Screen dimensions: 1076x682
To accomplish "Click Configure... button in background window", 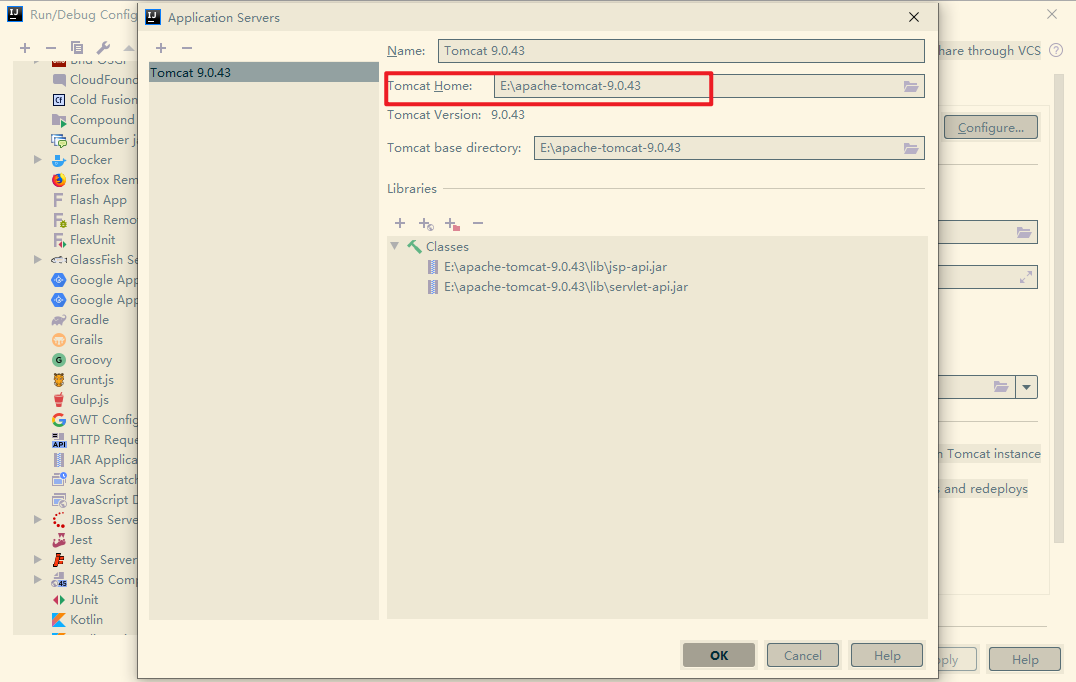I will pos(991,128).
